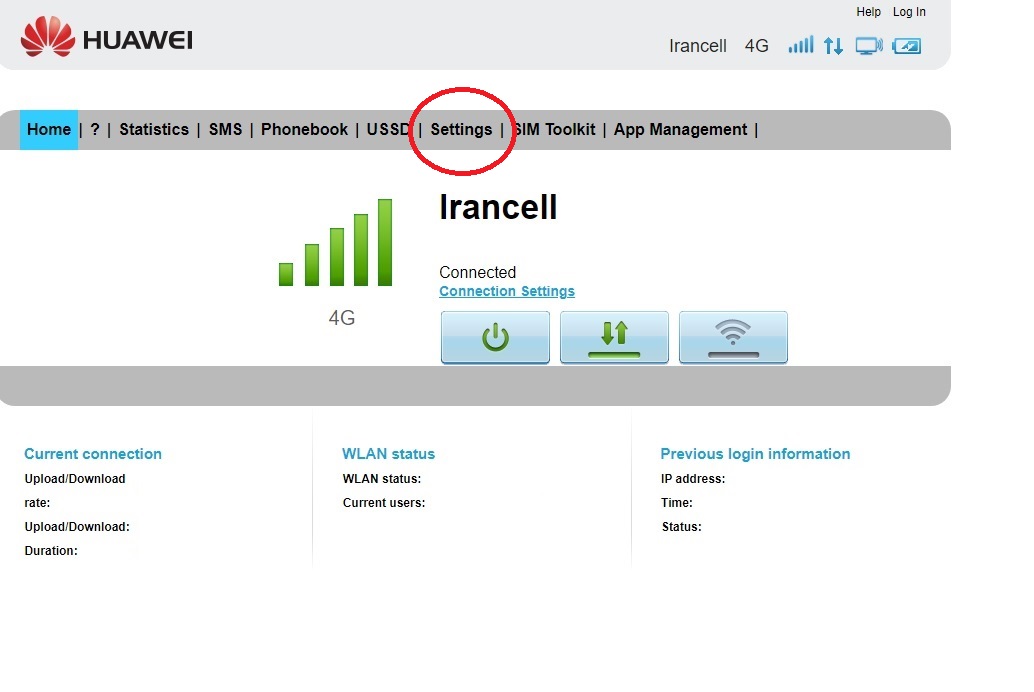Click the Log In link
Screen dimensions: 1034x692
click(909, 12)
